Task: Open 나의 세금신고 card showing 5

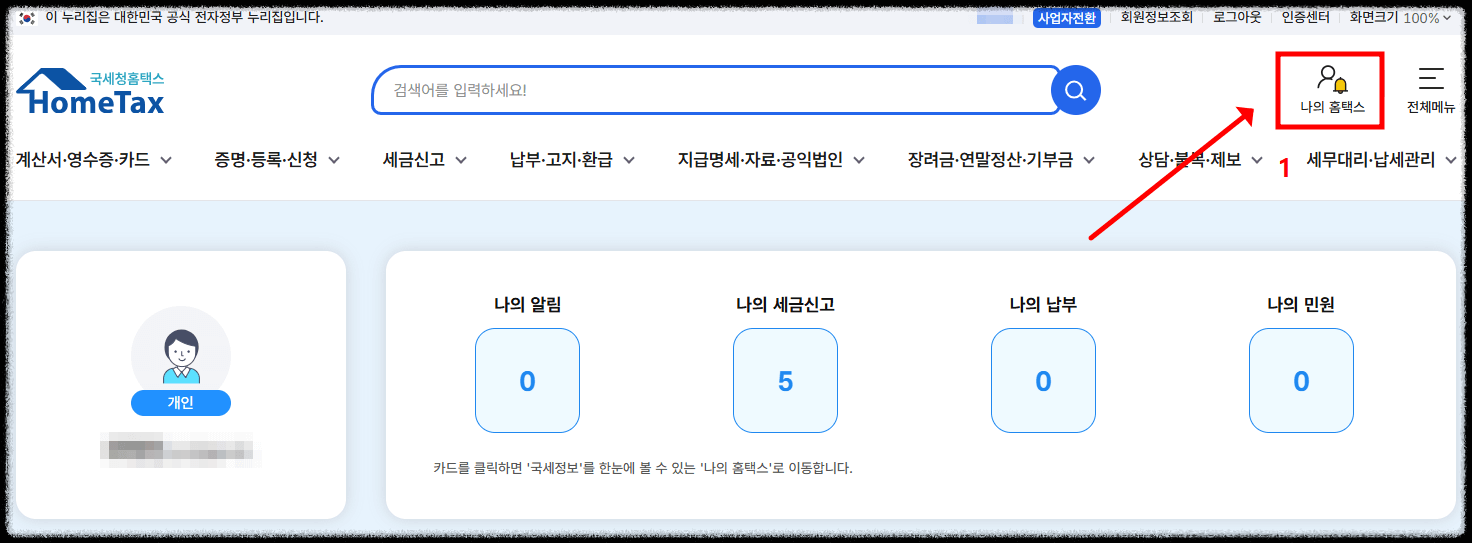Action: pyautogui.click(x=785, y=381)
